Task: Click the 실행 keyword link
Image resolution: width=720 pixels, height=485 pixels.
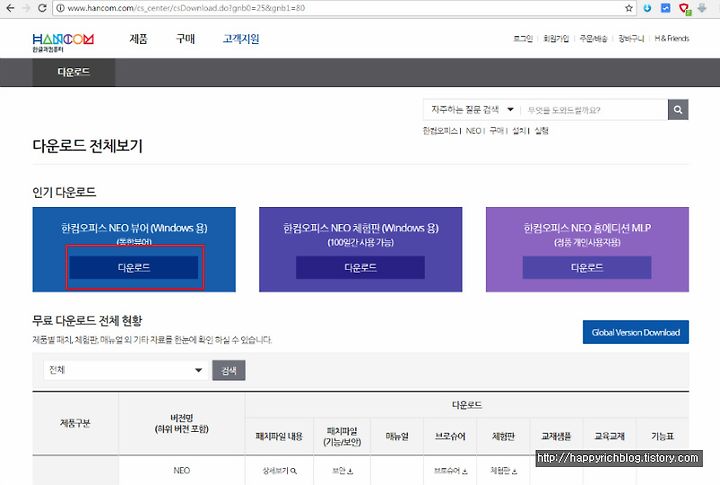Action: point(541,131)
